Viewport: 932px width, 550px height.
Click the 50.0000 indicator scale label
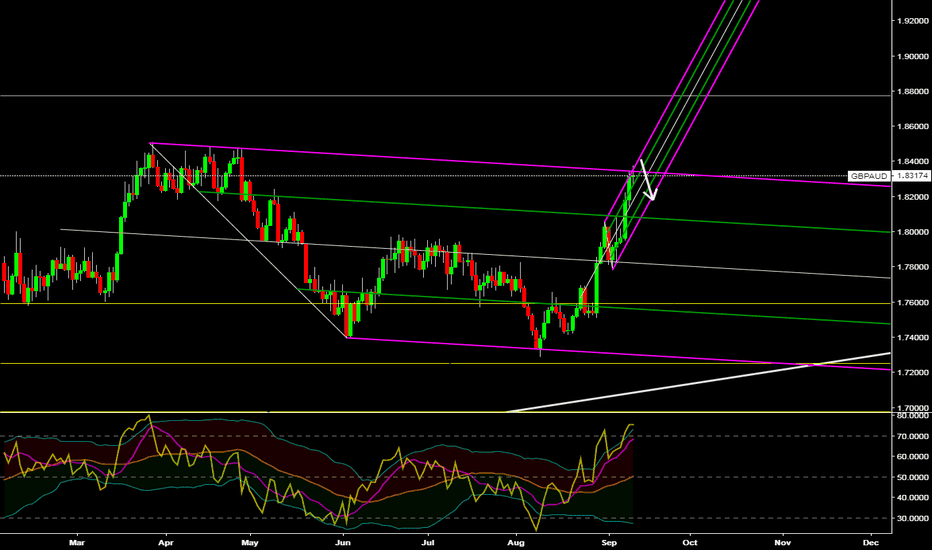[912, 477]
